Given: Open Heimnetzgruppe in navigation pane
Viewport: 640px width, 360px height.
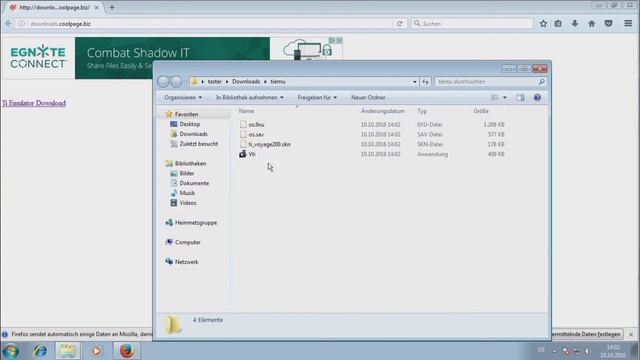Looking at the screenshot, I should [x=196, y=222].
